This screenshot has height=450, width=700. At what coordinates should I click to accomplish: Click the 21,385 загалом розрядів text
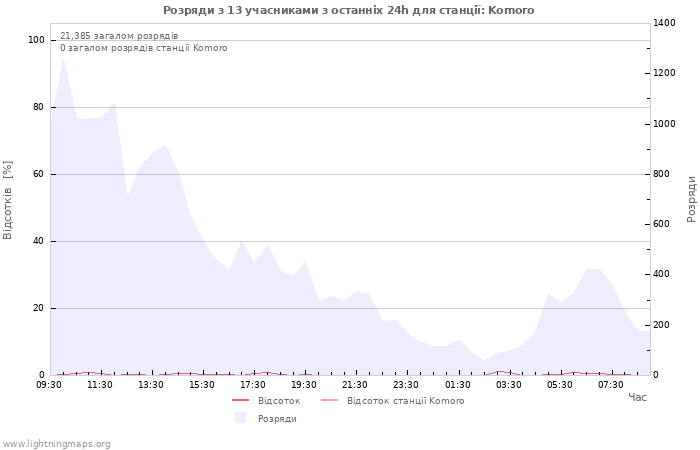coord(119,36)
